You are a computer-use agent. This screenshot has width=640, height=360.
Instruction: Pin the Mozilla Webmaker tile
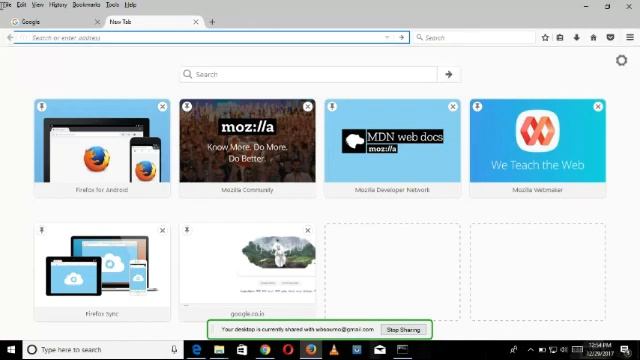click(477, 107)
